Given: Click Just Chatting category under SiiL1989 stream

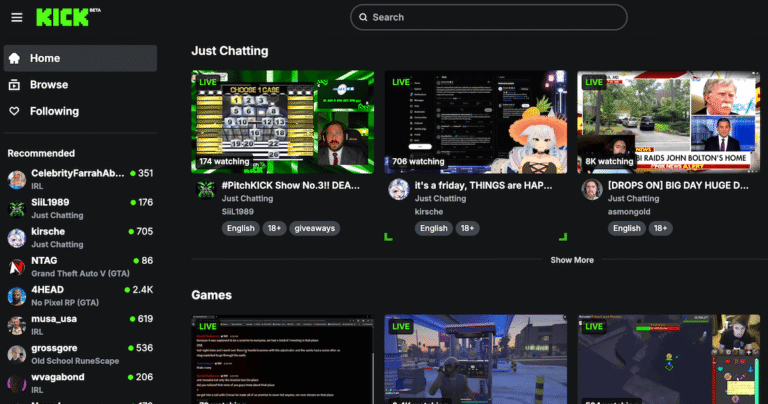Looking at the screenshot, I should point(247,198).
